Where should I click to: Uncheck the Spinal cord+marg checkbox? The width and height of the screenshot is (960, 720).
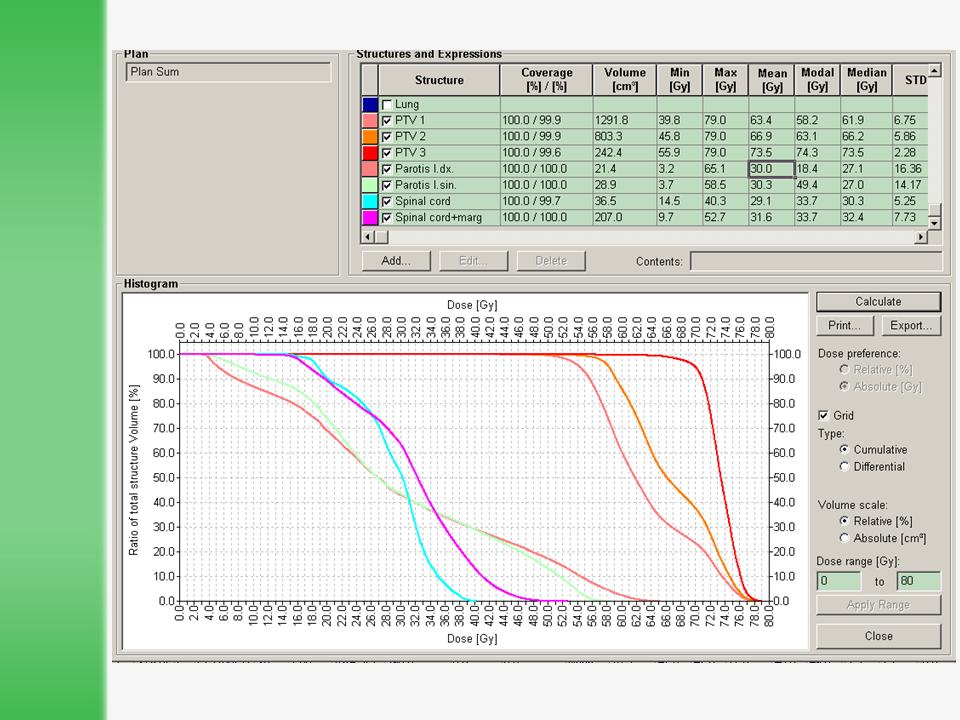pos(387,217)
